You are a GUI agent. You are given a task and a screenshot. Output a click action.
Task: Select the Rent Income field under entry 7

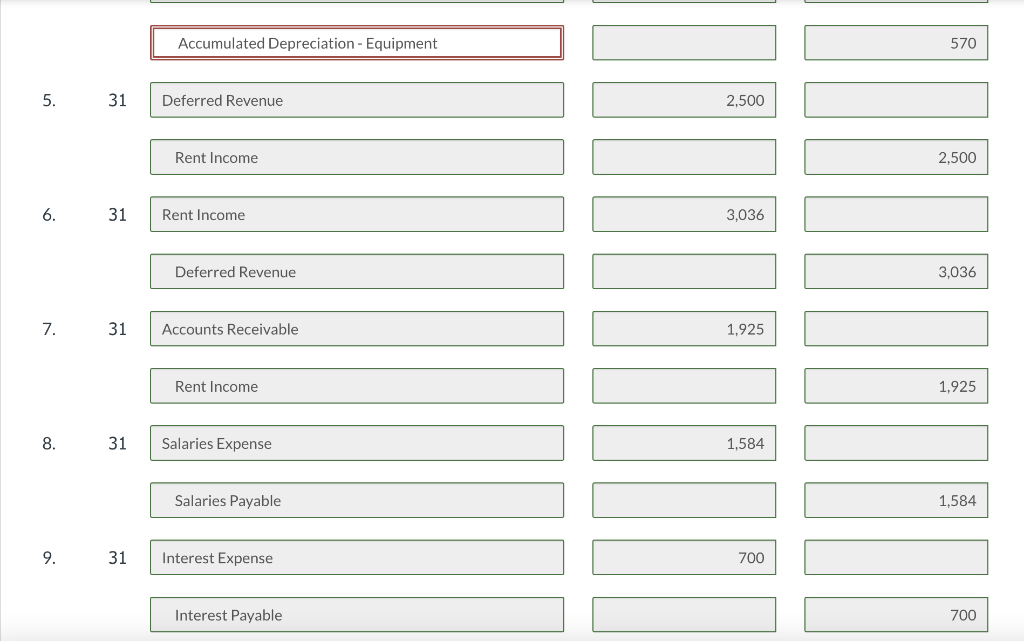pos(356,385)
